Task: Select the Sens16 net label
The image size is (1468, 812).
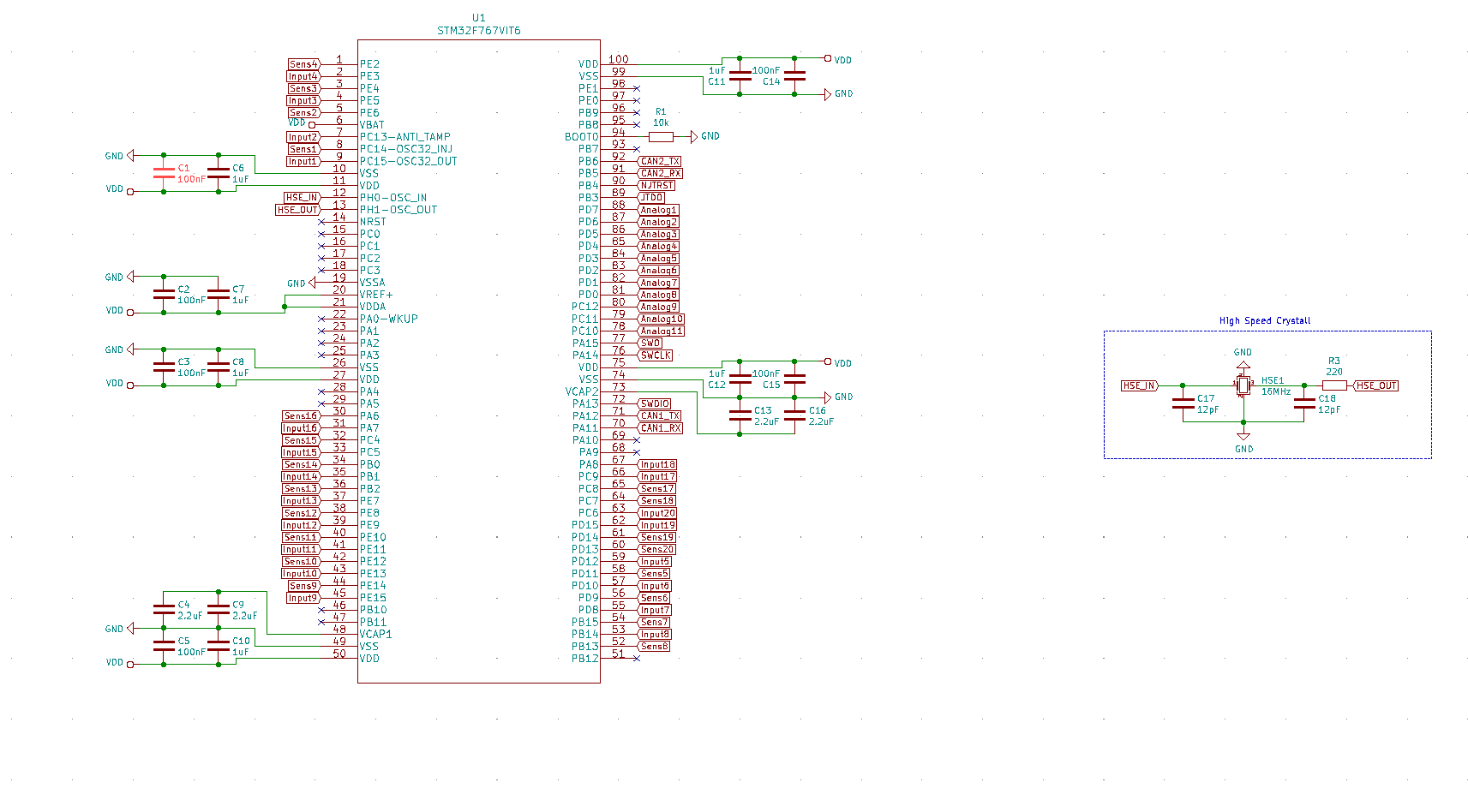Action: pos(301,415)
